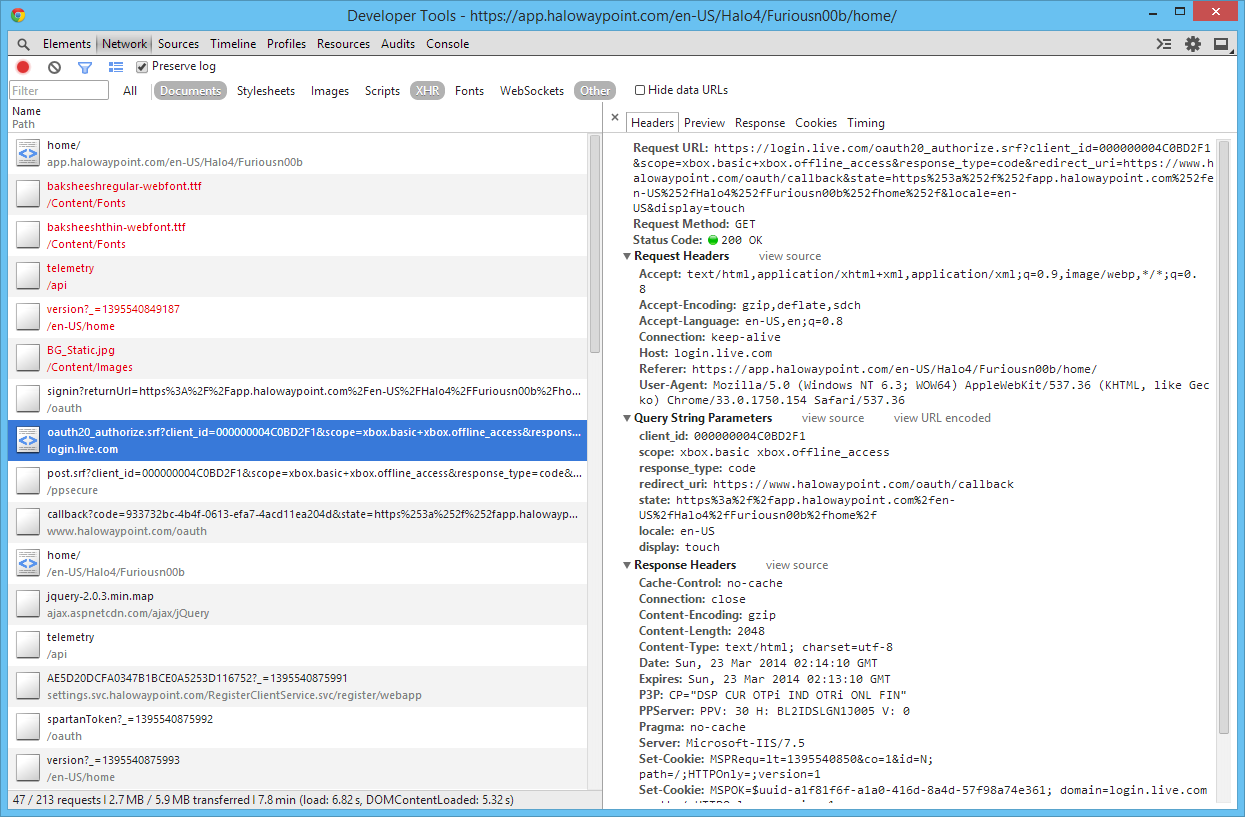The width and height of the screenshot is (1245, 817).
Task: Open DevTools settings gear
Action: 1193,44
